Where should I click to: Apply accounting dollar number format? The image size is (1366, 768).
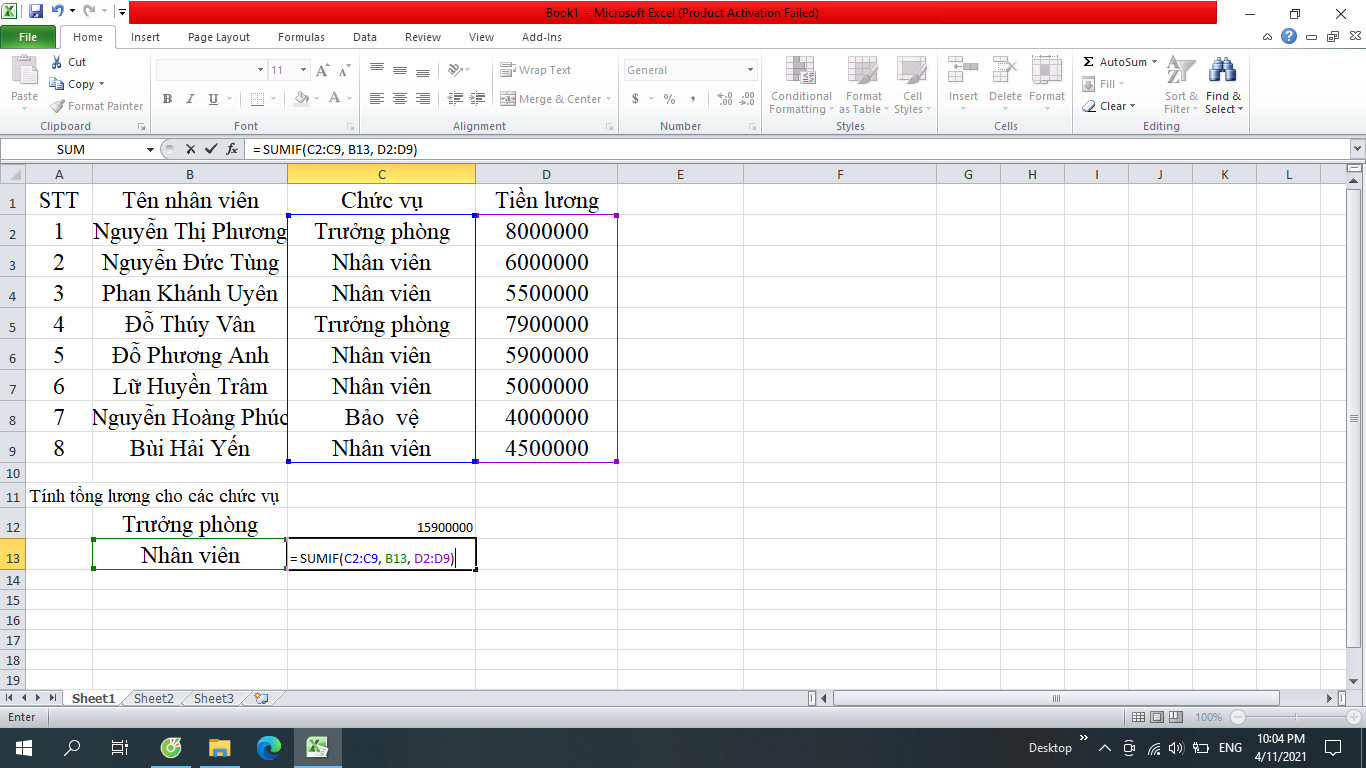(635, 99)
